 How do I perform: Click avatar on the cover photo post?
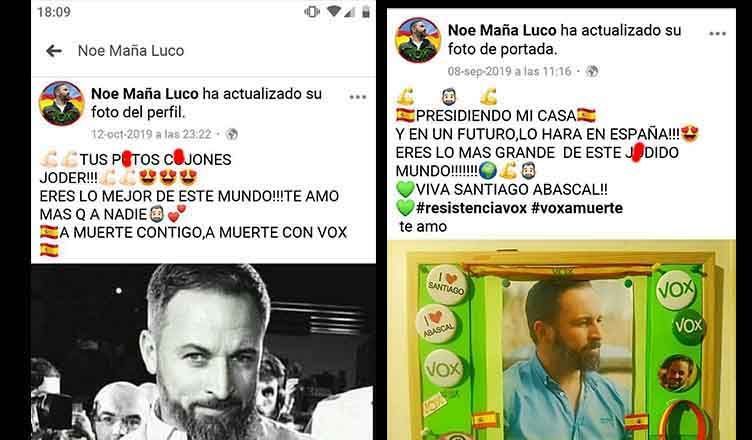pyautogui.click(x=418, y=40)
